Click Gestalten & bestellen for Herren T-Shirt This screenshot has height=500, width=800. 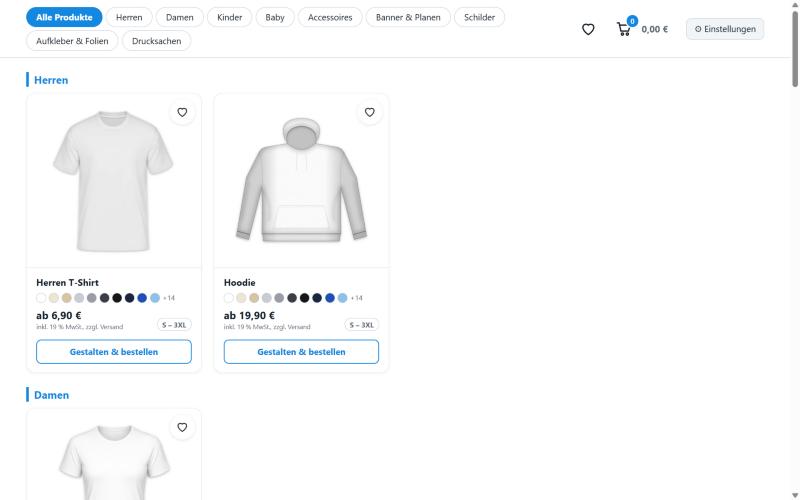point(114,352)
